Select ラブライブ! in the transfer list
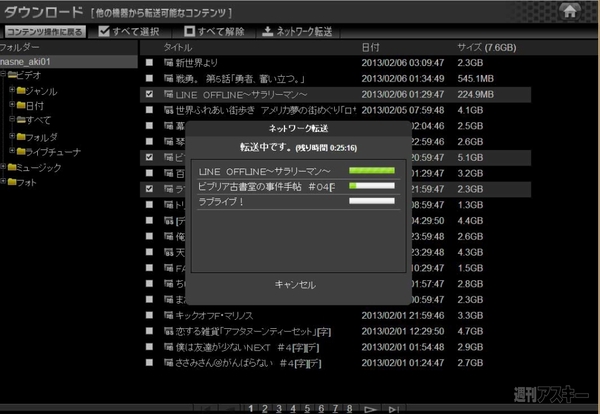 (221, 202)
